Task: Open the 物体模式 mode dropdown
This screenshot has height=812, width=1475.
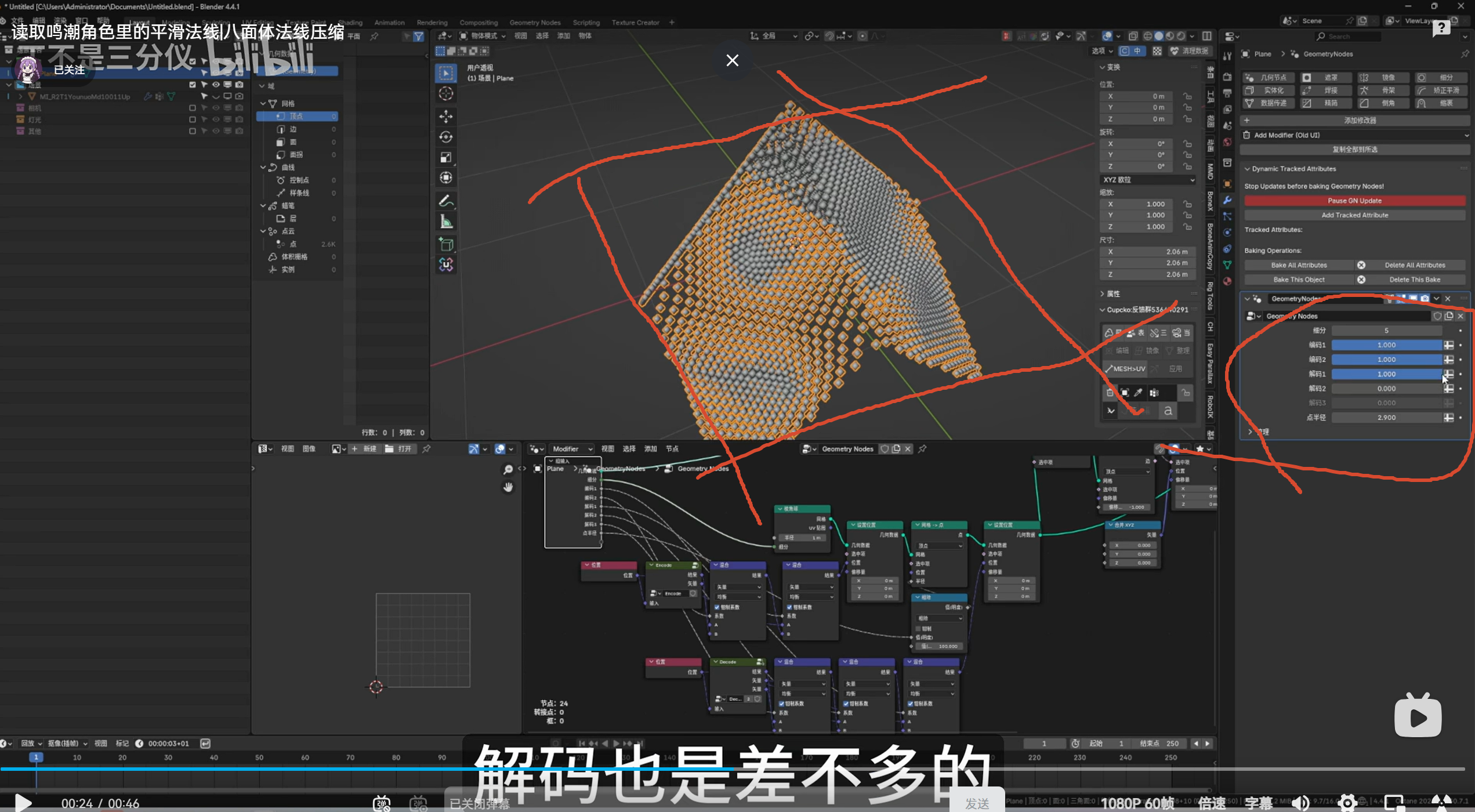Action: [483, 36]
